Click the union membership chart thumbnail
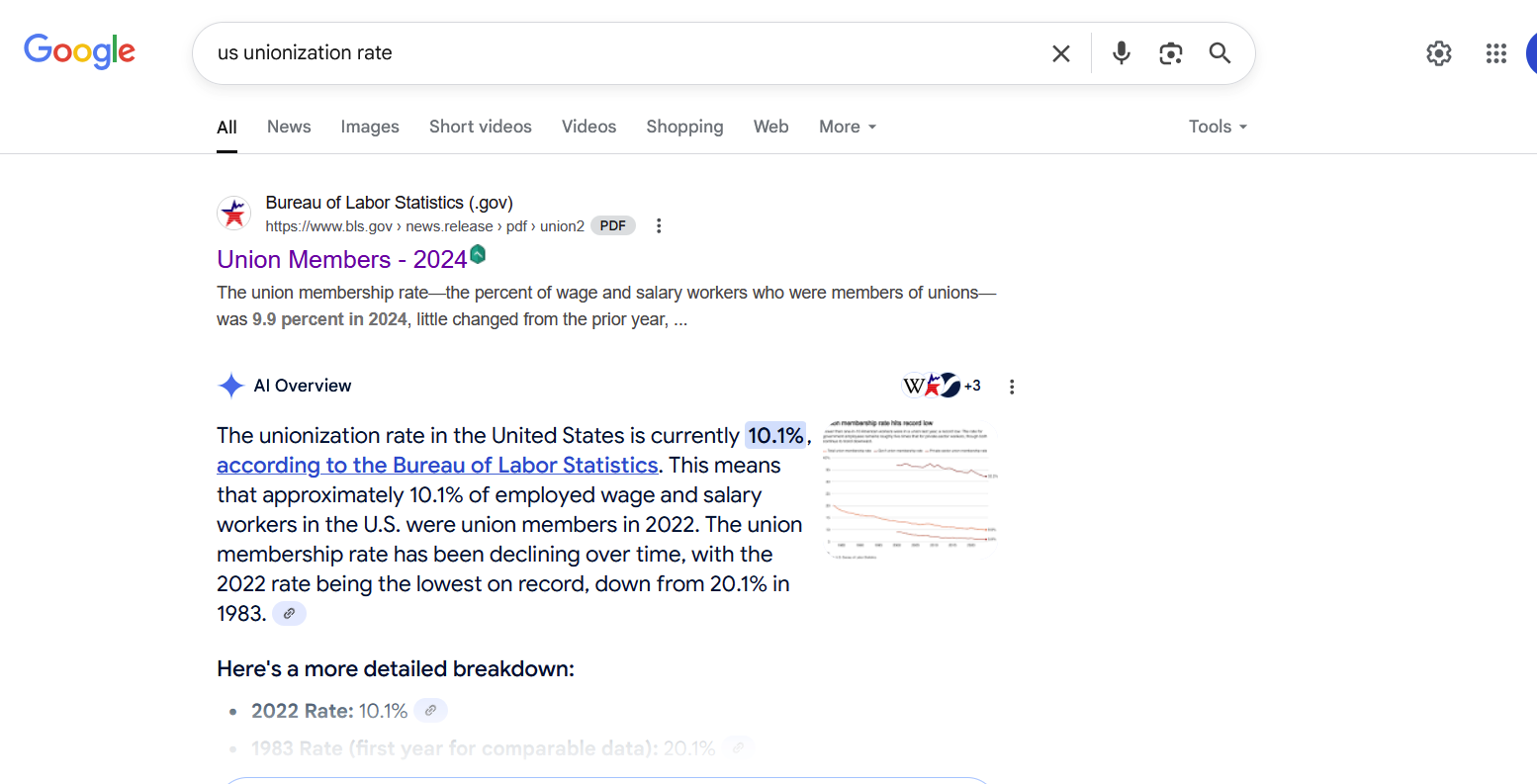Image resolution: width=1537 pixels, height=784 pixels. [x=910, y=489]
